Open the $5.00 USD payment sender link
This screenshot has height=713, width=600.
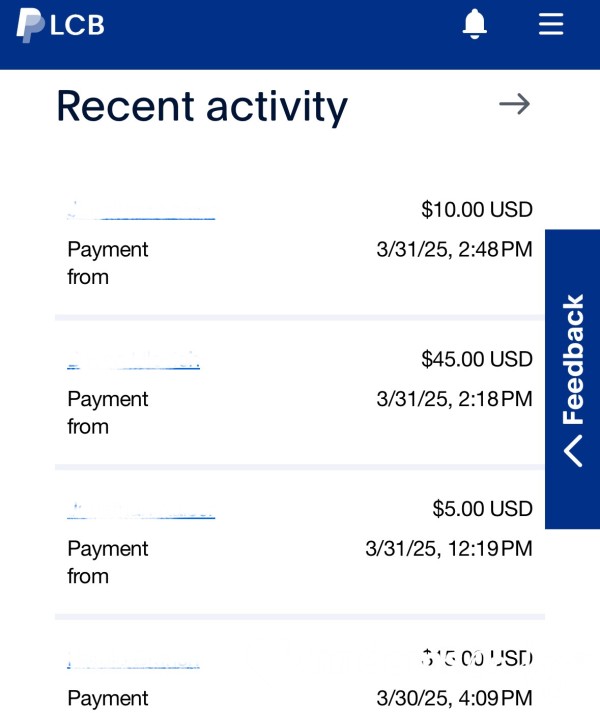[141, 510]
